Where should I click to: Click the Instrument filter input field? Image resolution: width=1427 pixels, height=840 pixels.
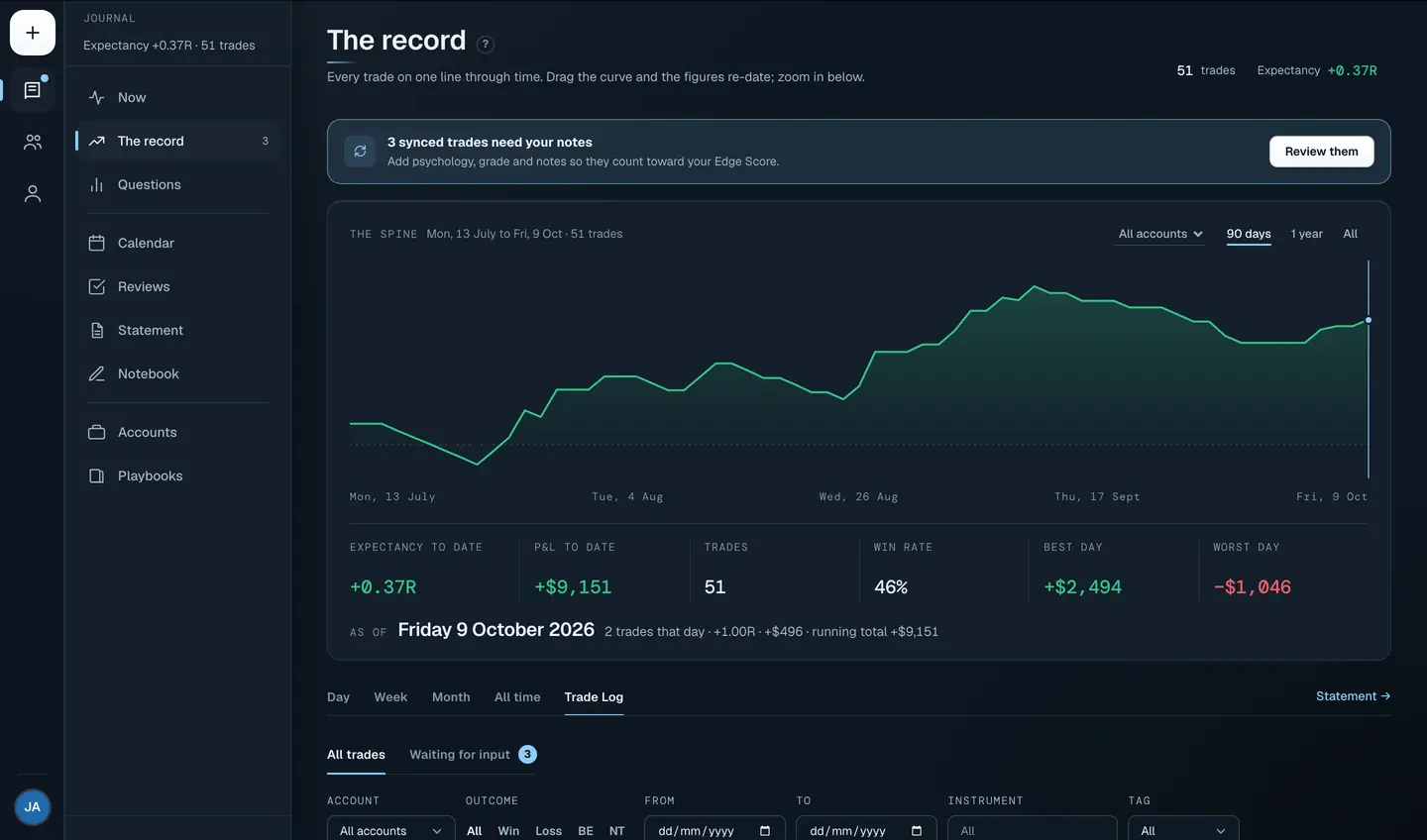click(x=1033, y=828)
